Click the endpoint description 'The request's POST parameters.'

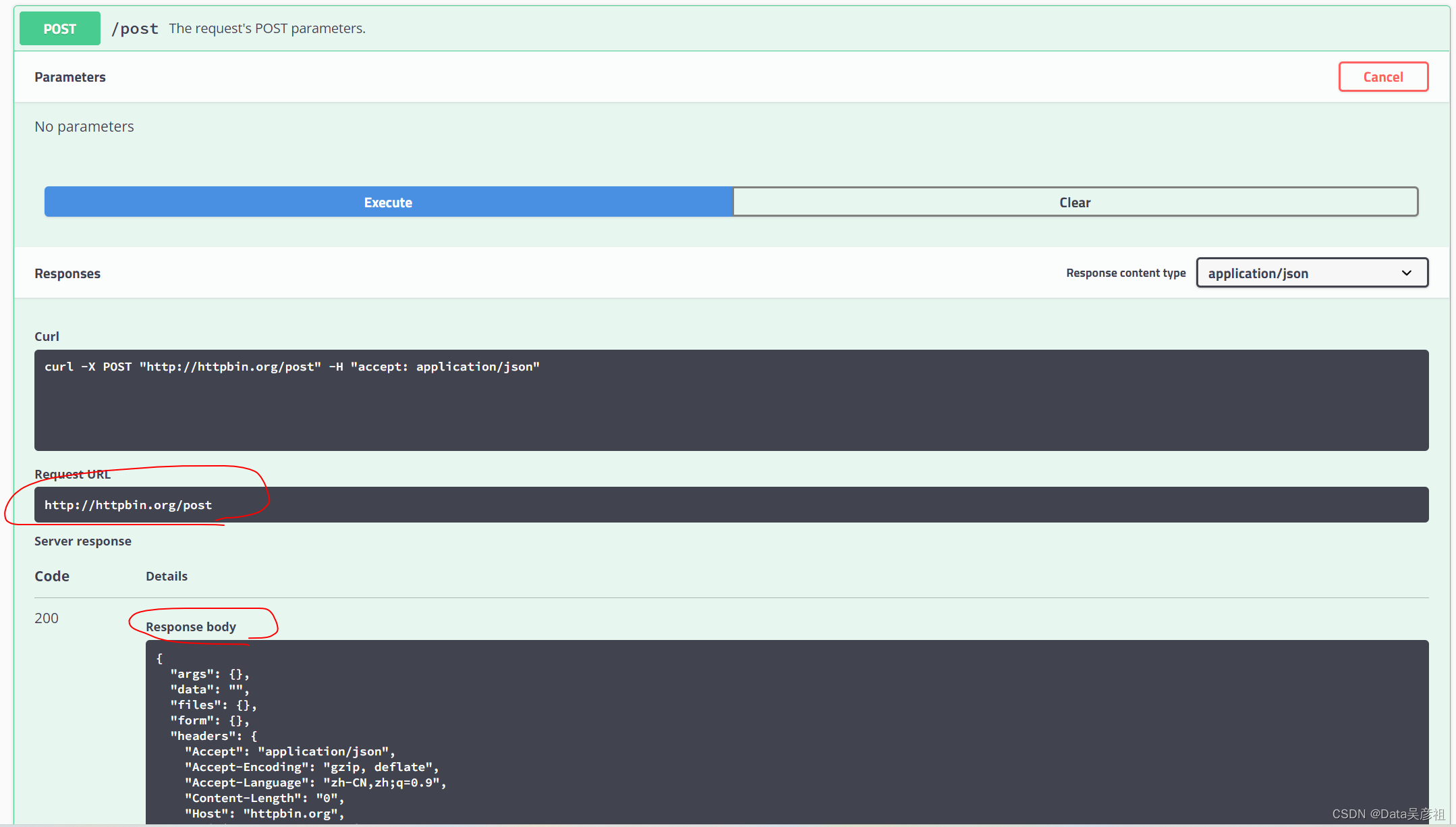click(267, 28)
